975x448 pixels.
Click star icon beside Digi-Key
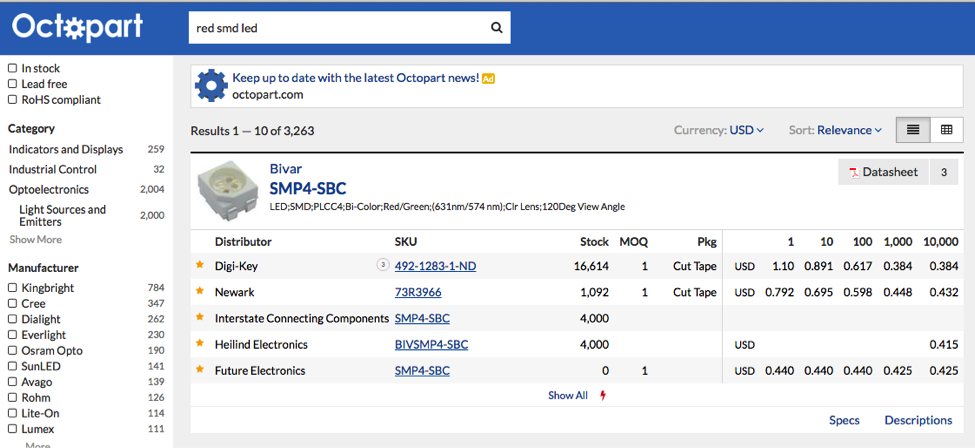pos(200,264)
